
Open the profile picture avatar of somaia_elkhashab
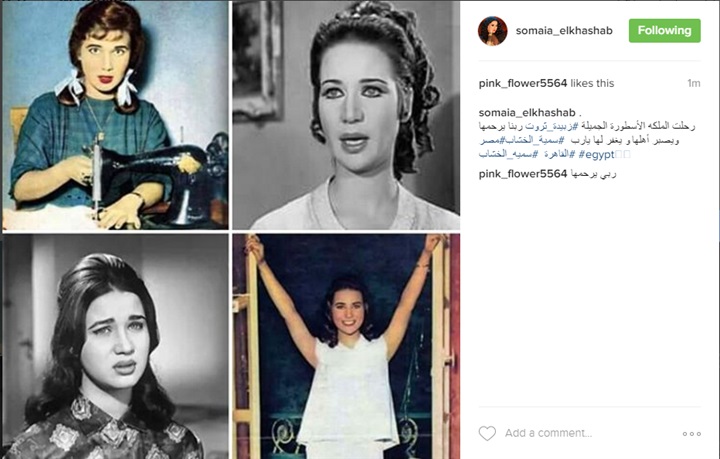point(493,31)
